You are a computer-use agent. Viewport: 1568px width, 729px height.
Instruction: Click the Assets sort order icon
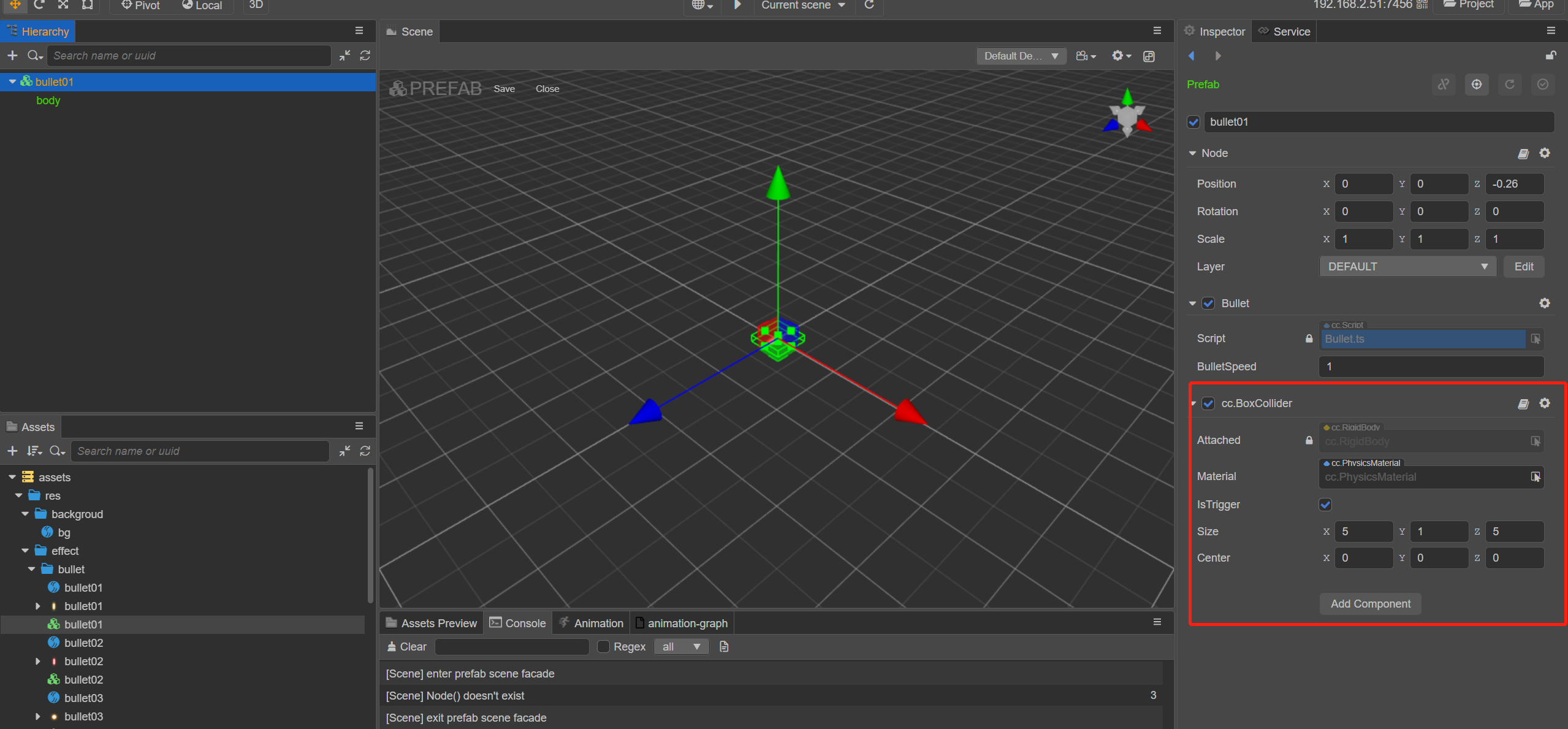coord(34,451)
